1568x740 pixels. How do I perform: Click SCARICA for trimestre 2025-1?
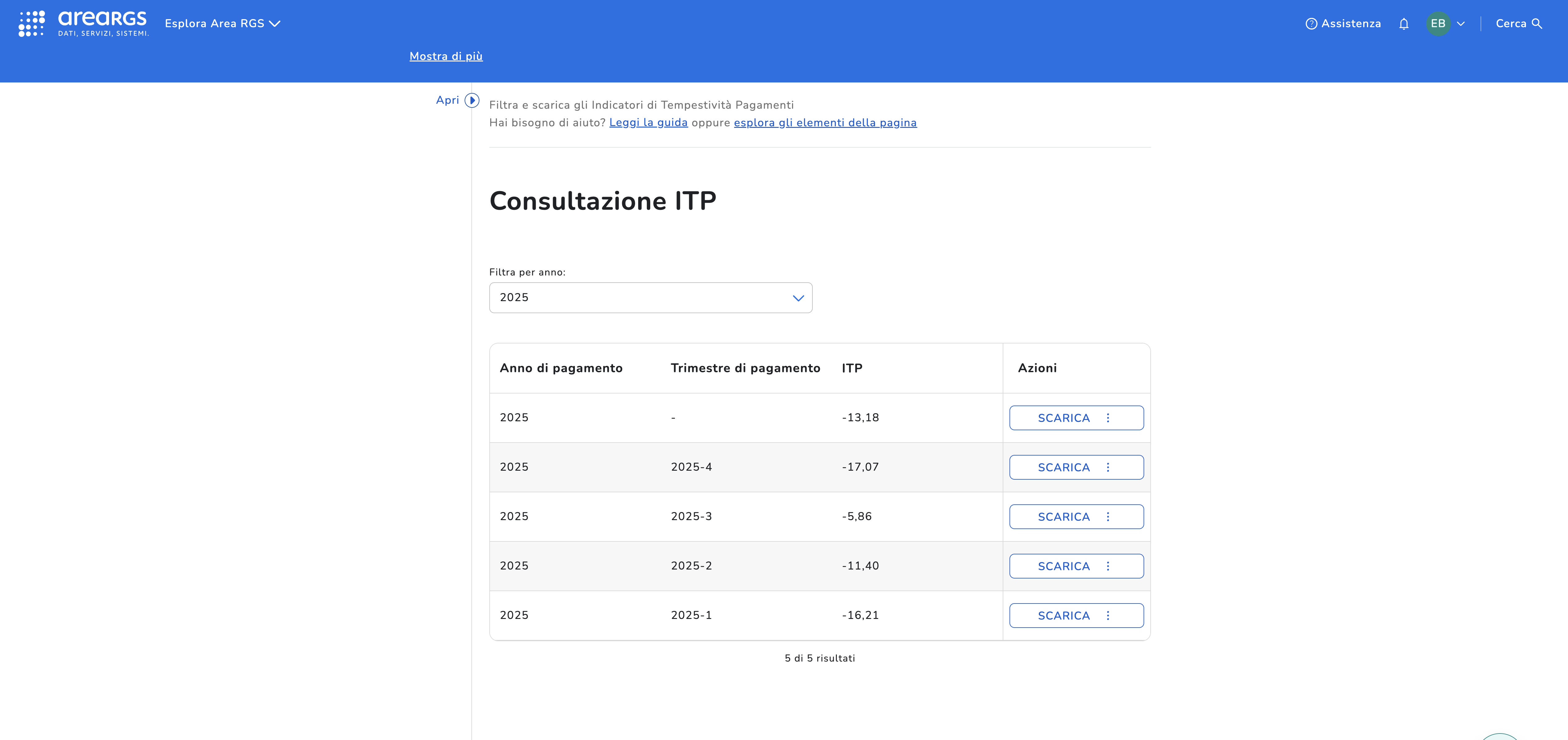point(1063,615)
